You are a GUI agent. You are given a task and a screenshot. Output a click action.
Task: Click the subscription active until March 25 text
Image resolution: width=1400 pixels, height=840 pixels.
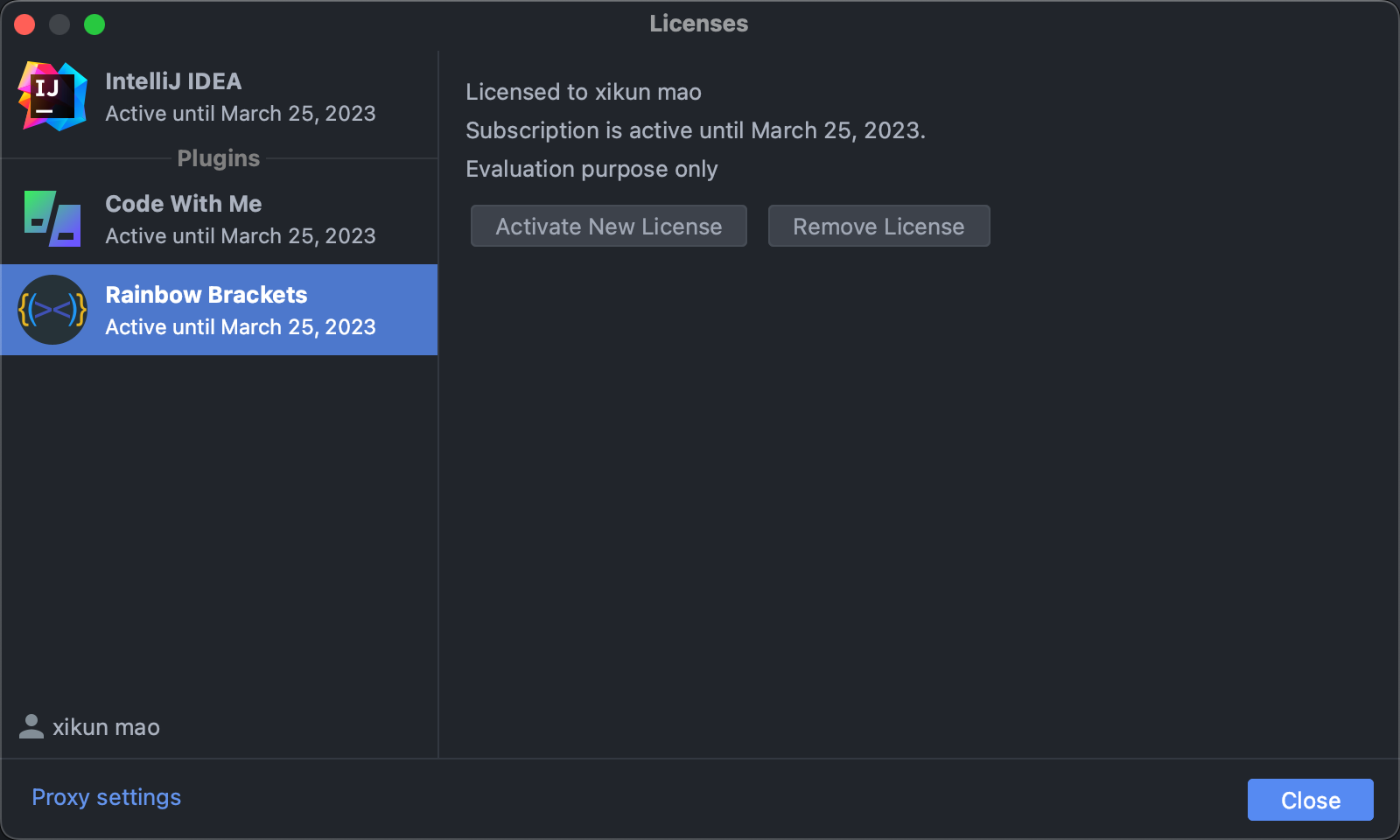pyautogui.click(x=696, y=130)
